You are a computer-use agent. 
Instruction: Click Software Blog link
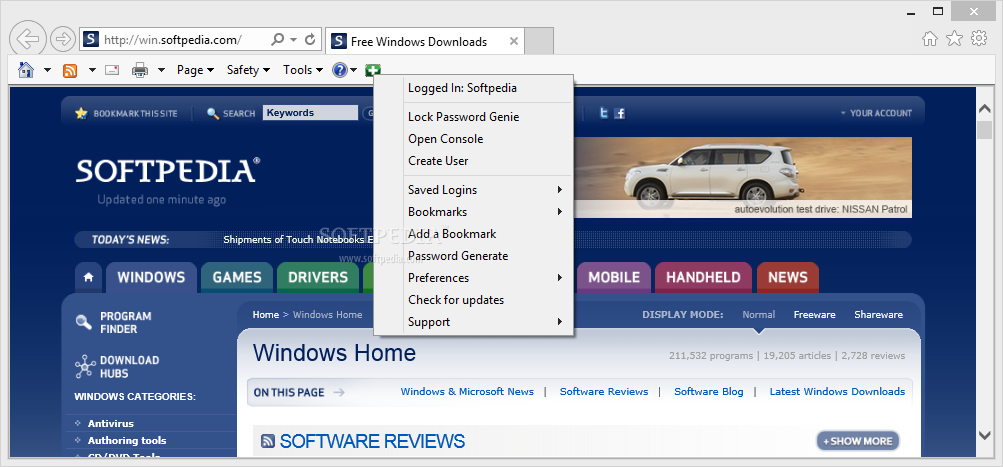pos(709,392)
